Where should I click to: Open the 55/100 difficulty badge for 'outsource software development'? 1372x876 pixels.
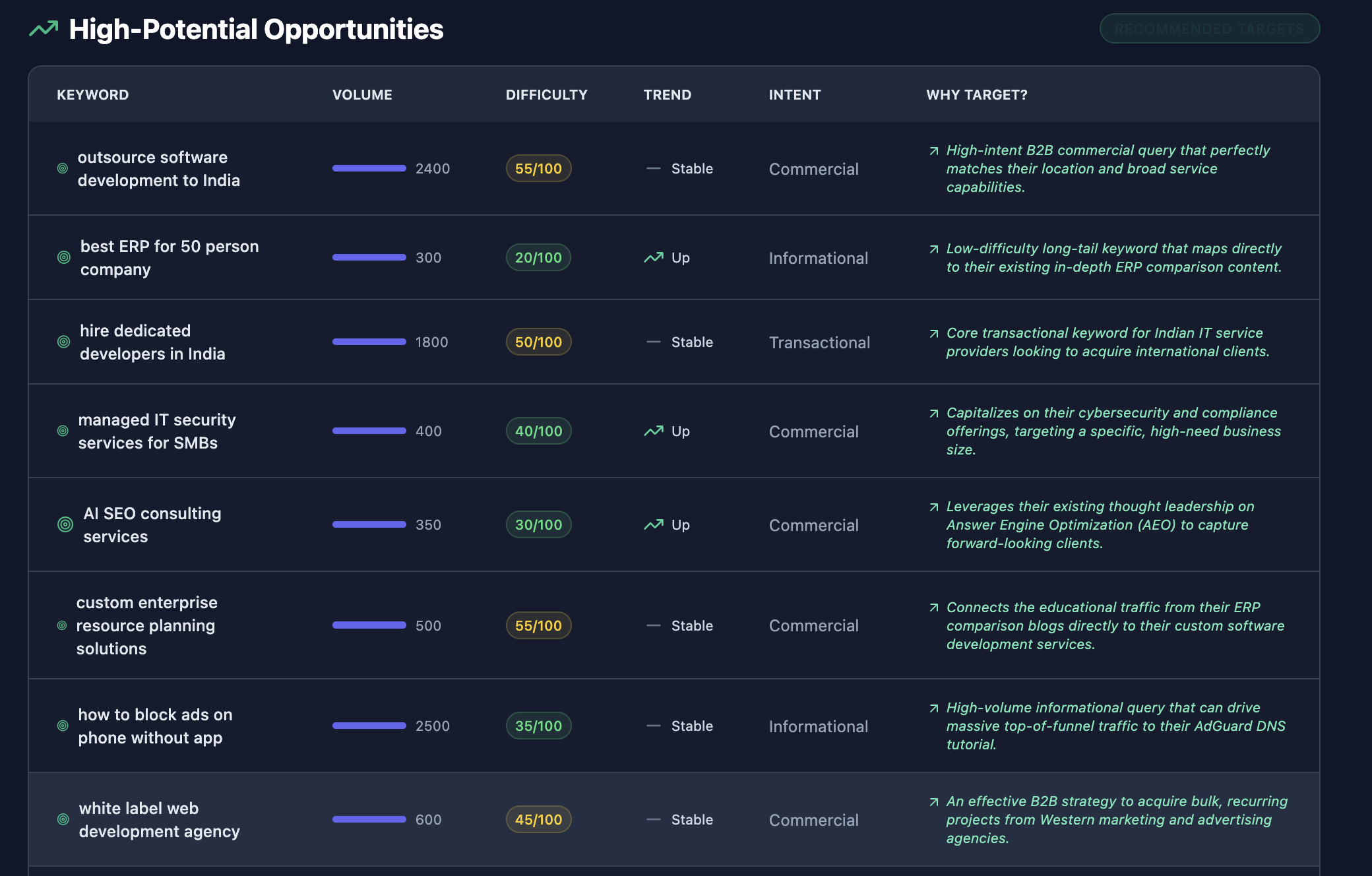point(538,168)
